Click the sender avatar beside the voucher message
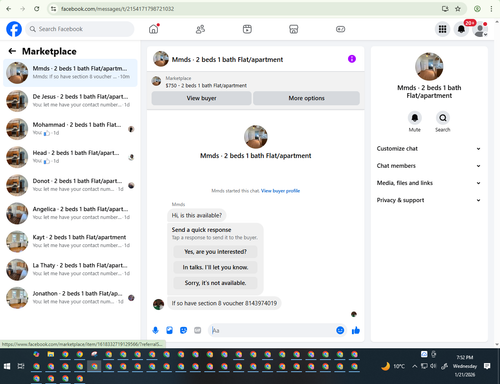Viewport: 500px width, 384px height. coord(158,304)
